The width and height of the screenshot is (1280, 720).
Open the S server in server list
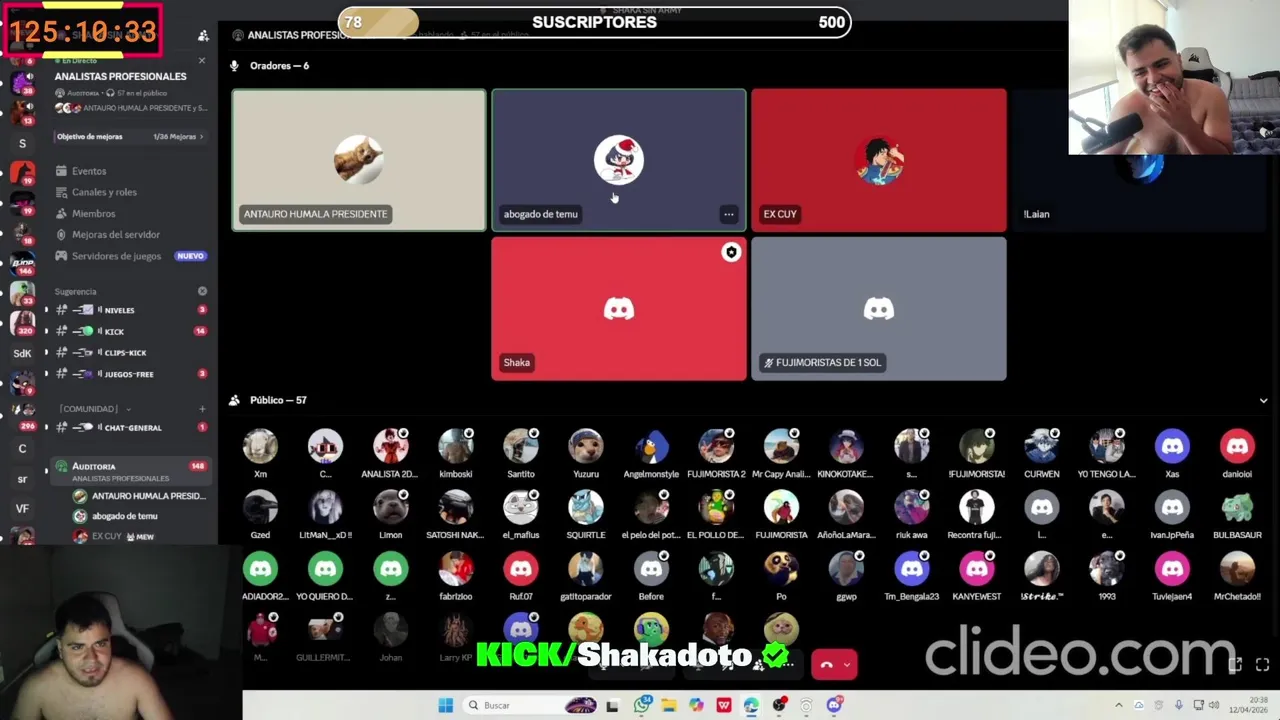coord(22,144)
